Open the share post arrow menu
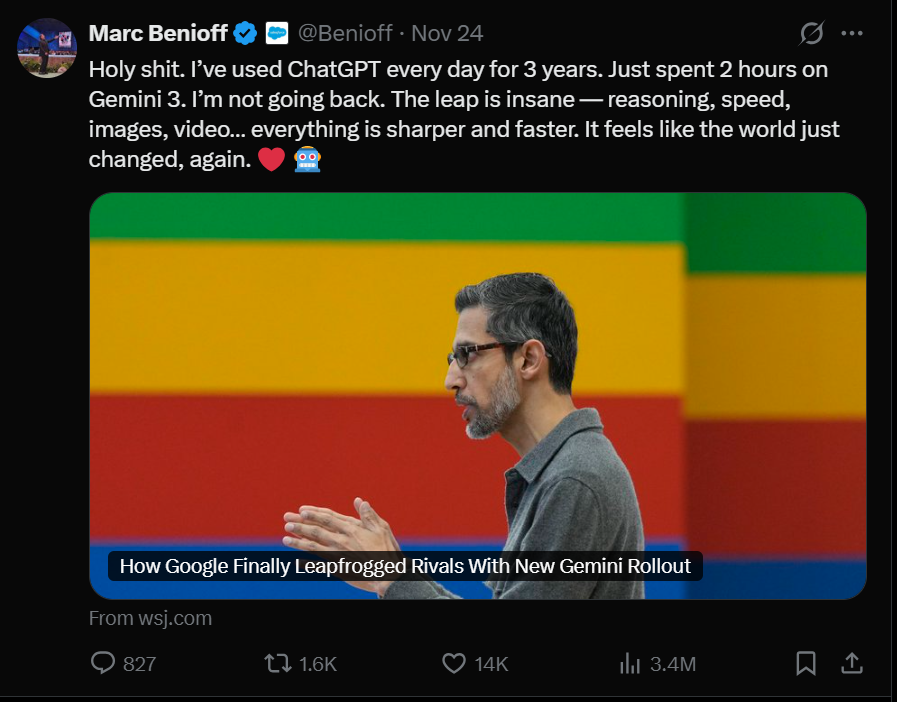This screenshot has height=702, width=897. pyautogui.click(x=852, y=663)
